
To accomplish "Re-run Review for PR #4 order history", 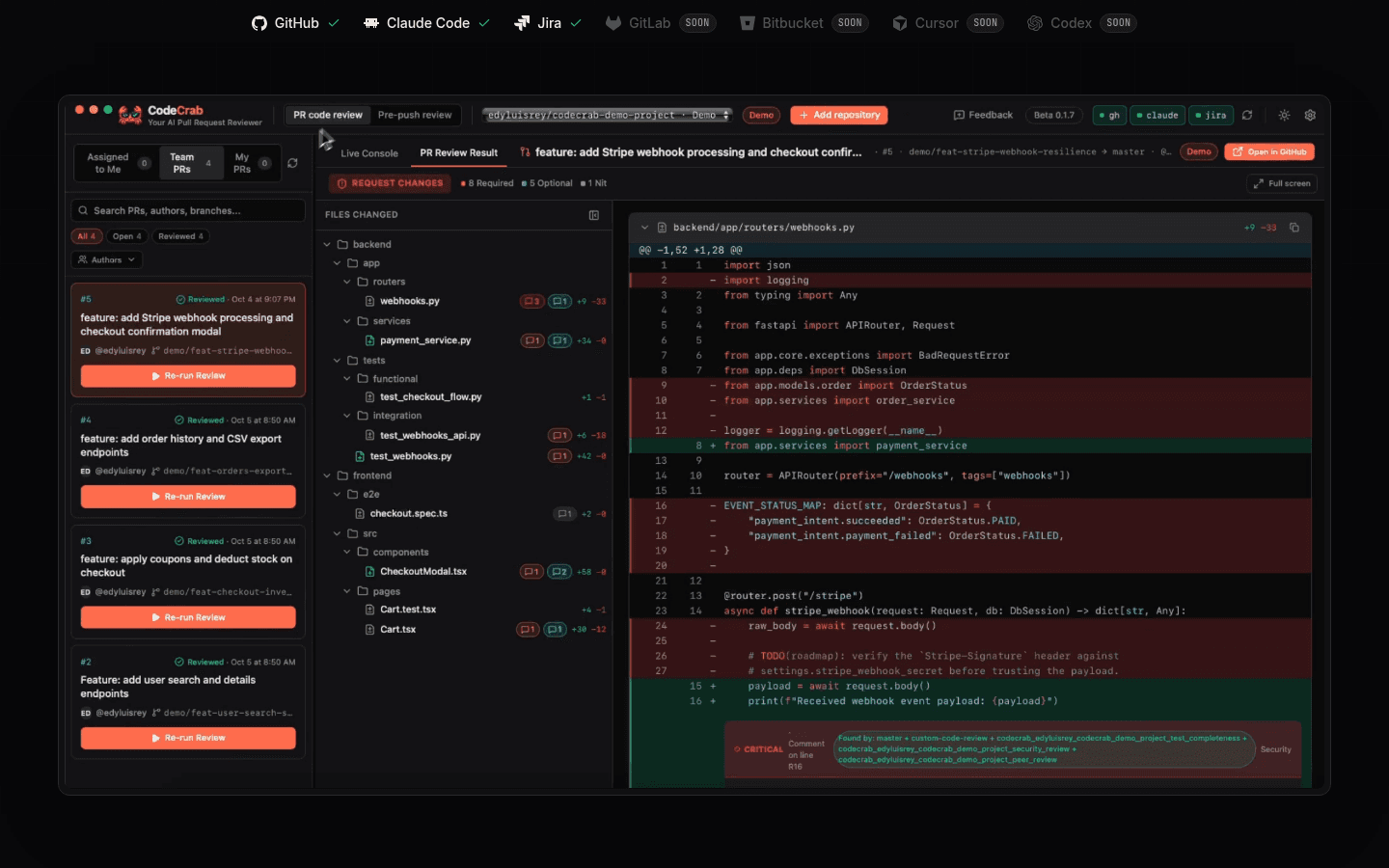I will click(188, 497).
